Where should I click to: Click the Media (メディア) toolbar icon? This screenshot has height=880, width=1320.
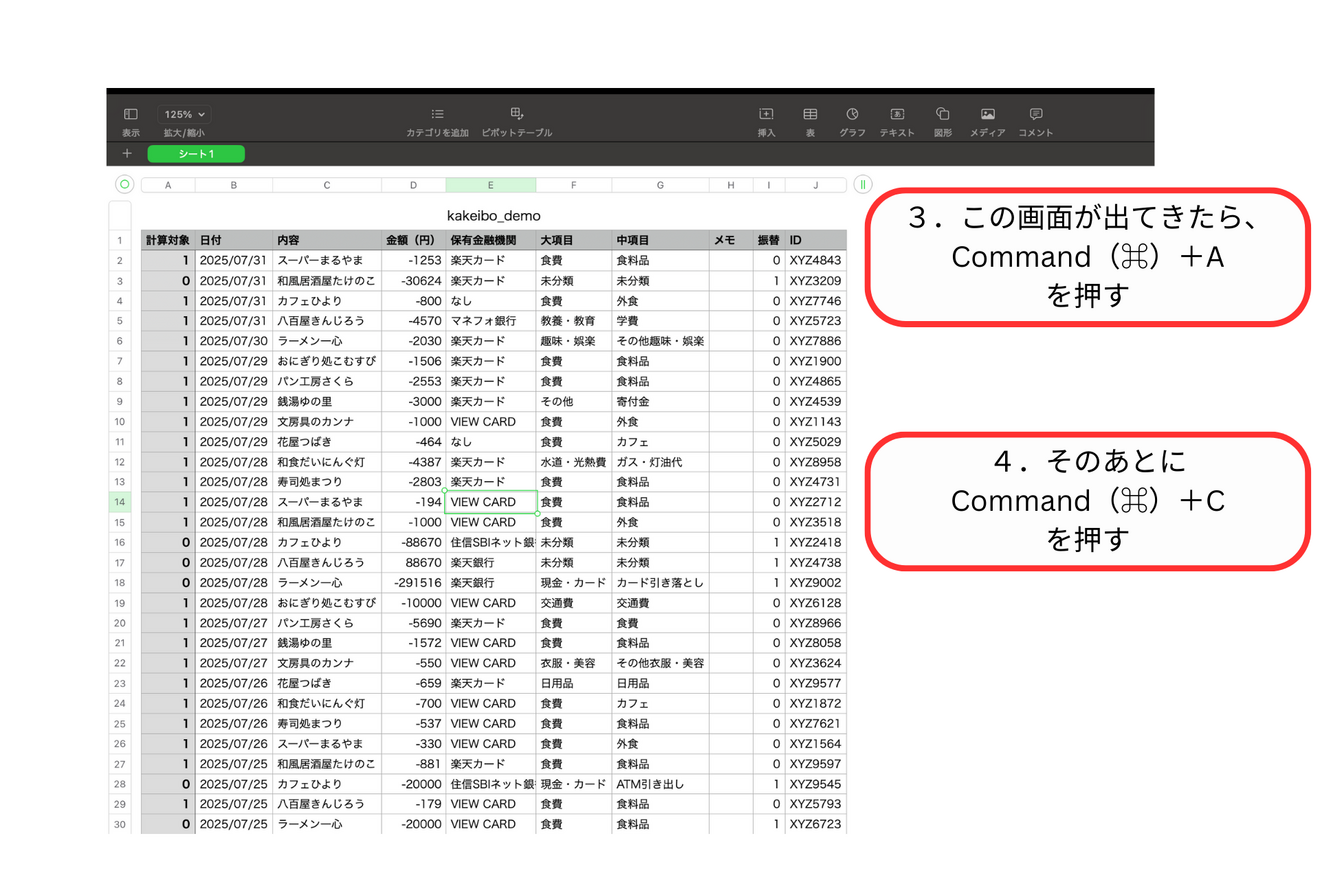988,114
